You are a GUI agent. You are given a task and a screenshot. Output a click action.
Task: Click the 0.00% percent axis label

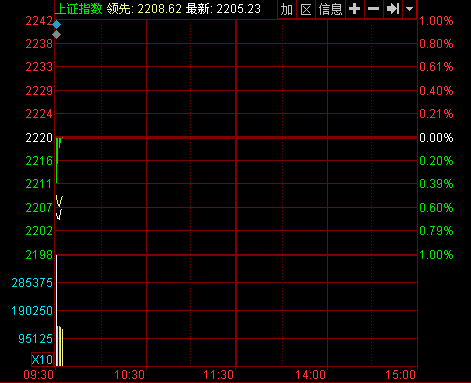tap(436, 138)
